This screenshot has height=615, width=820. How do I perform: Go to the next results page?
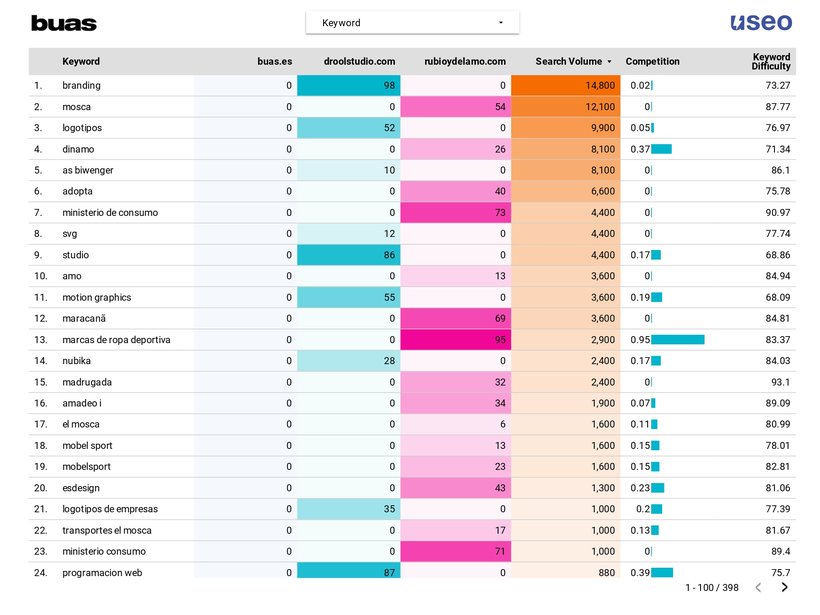[x=784, y=587]
